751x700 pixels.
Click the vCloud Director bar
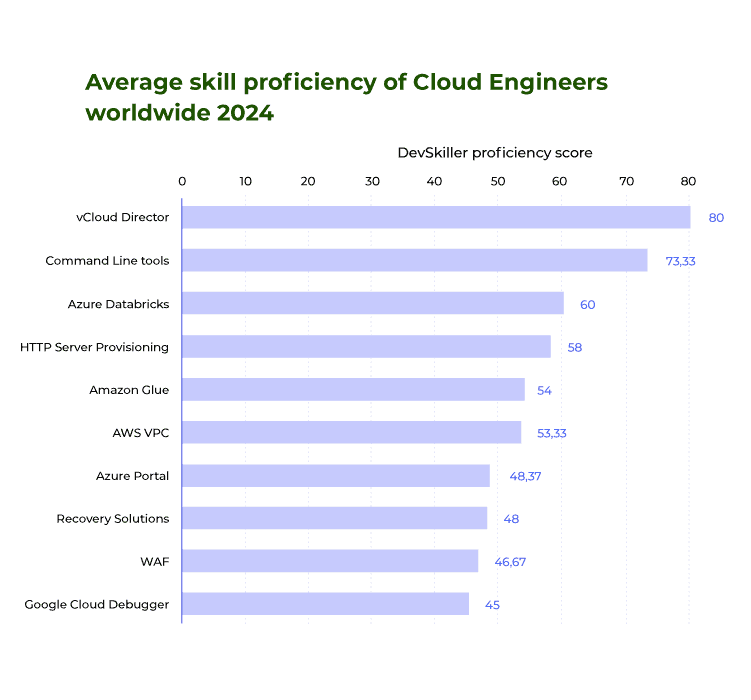tap(436, 217)
